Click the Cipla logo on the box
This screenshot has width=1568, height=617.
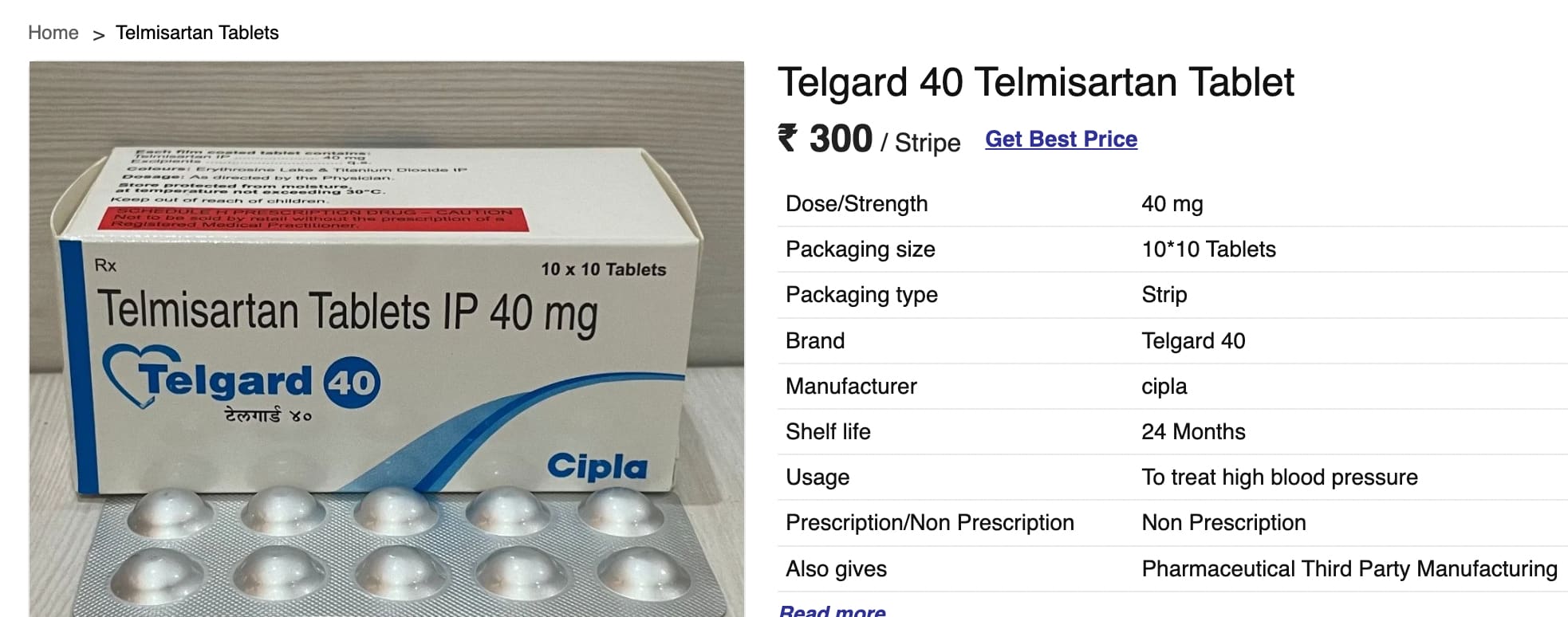click(x=597, y=466)
